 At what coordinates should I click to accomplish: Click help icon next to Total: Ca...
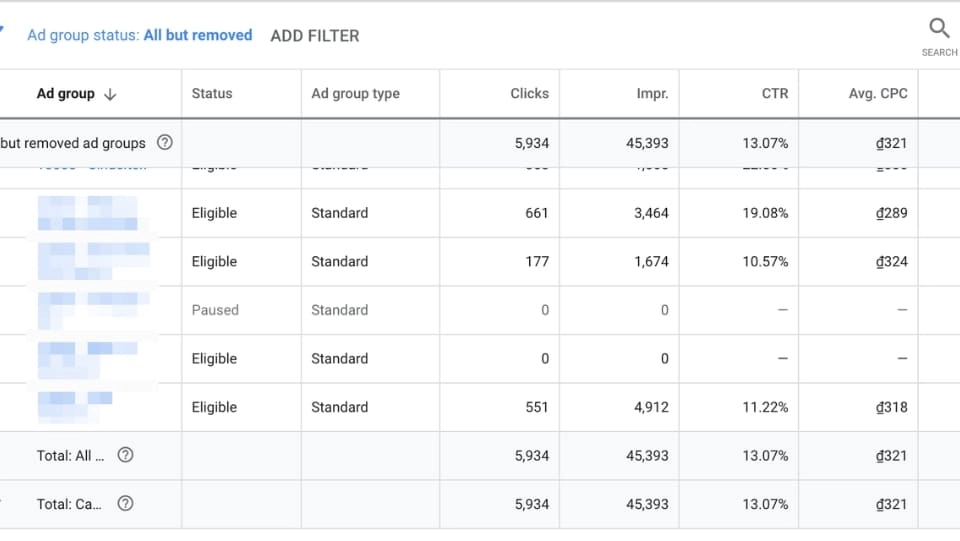125,504
